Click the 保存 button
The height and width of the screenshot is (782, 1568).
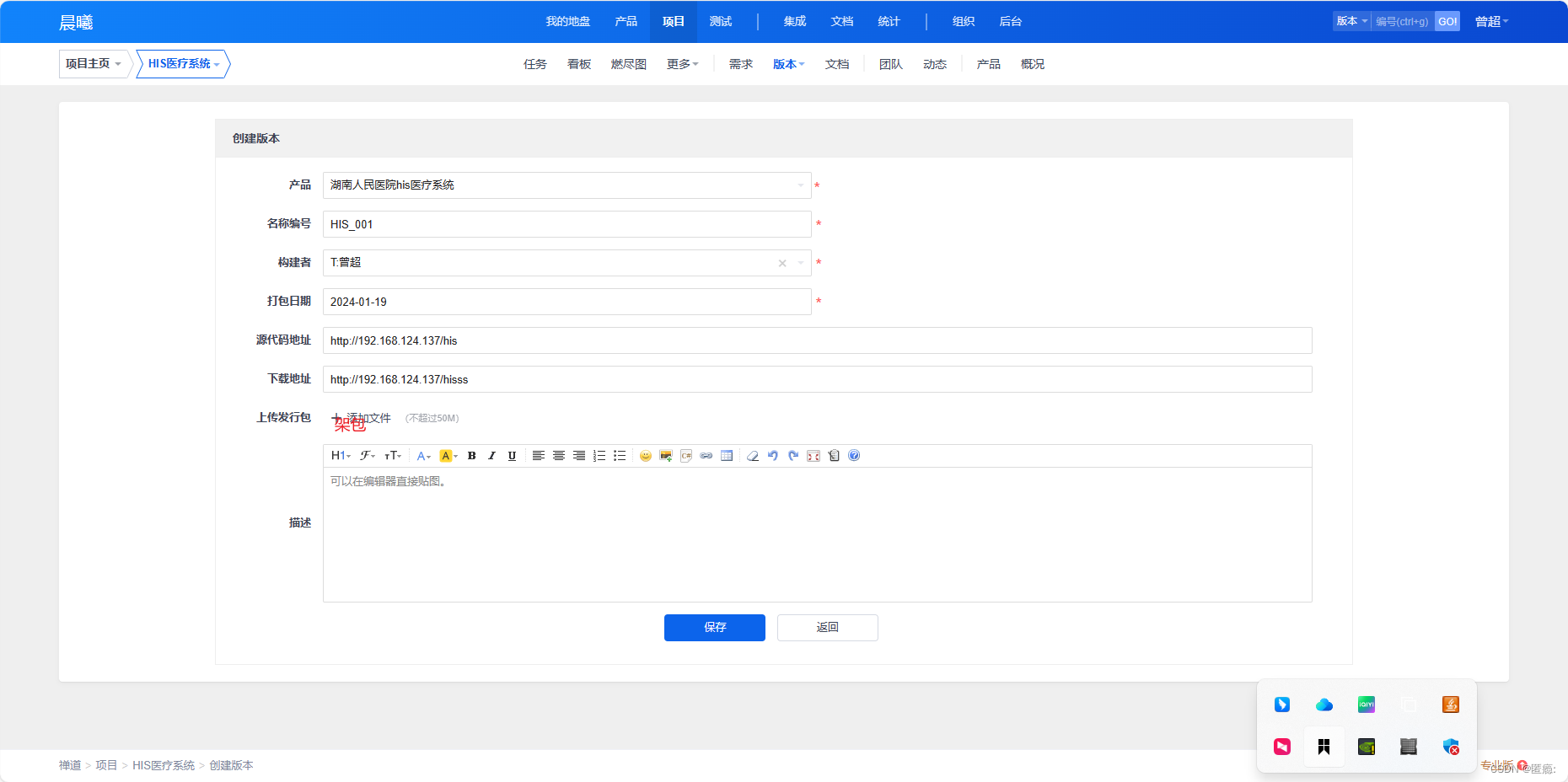click(715, 628)
